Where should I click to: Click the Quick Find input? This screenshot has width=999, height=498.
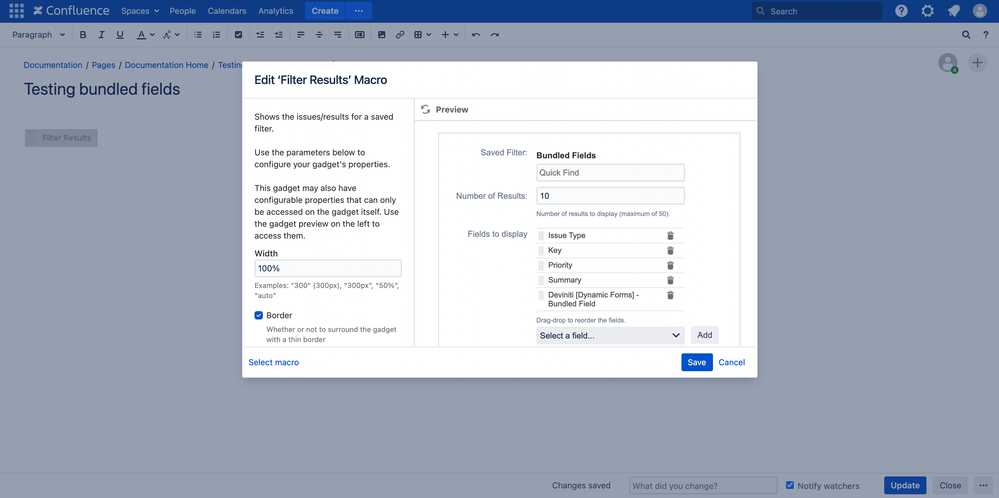point(610,173)
